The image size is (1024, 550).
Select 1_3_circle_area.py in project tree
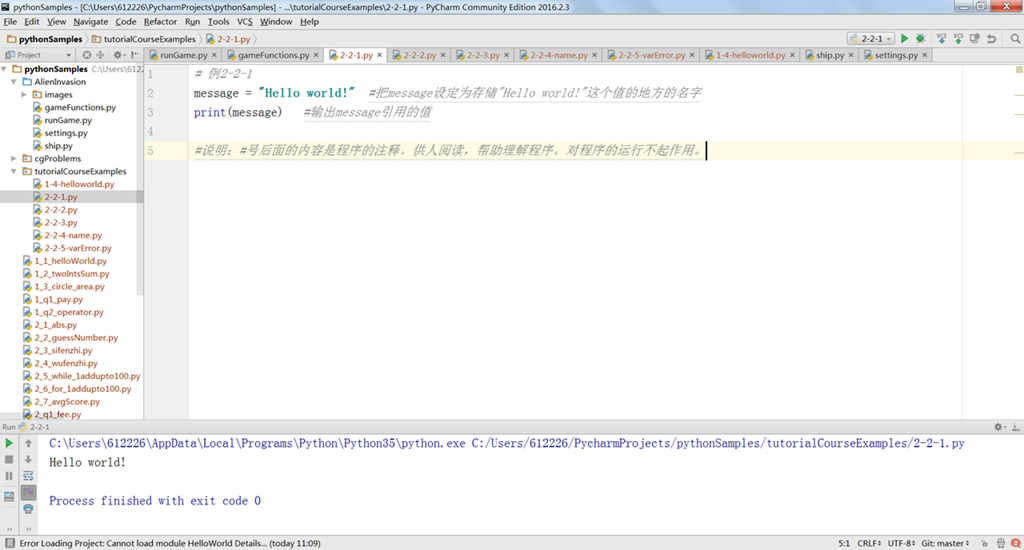pyautogui.click(x=69, y=286)
